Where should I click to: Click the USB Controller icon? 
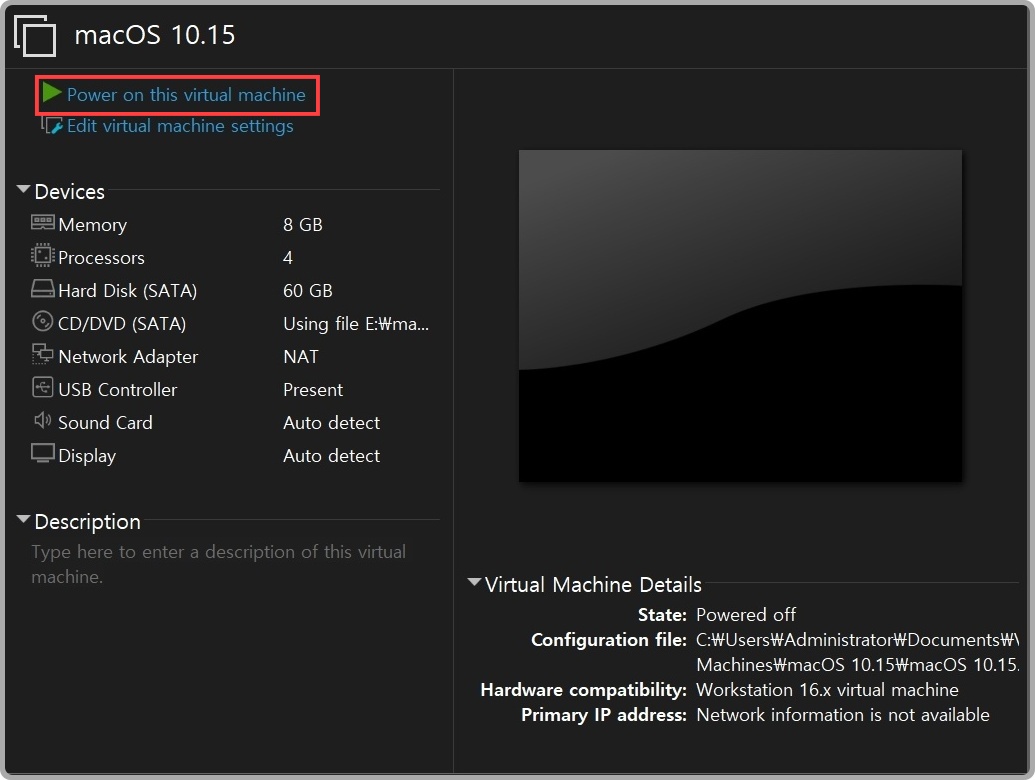tap(42, 387)
